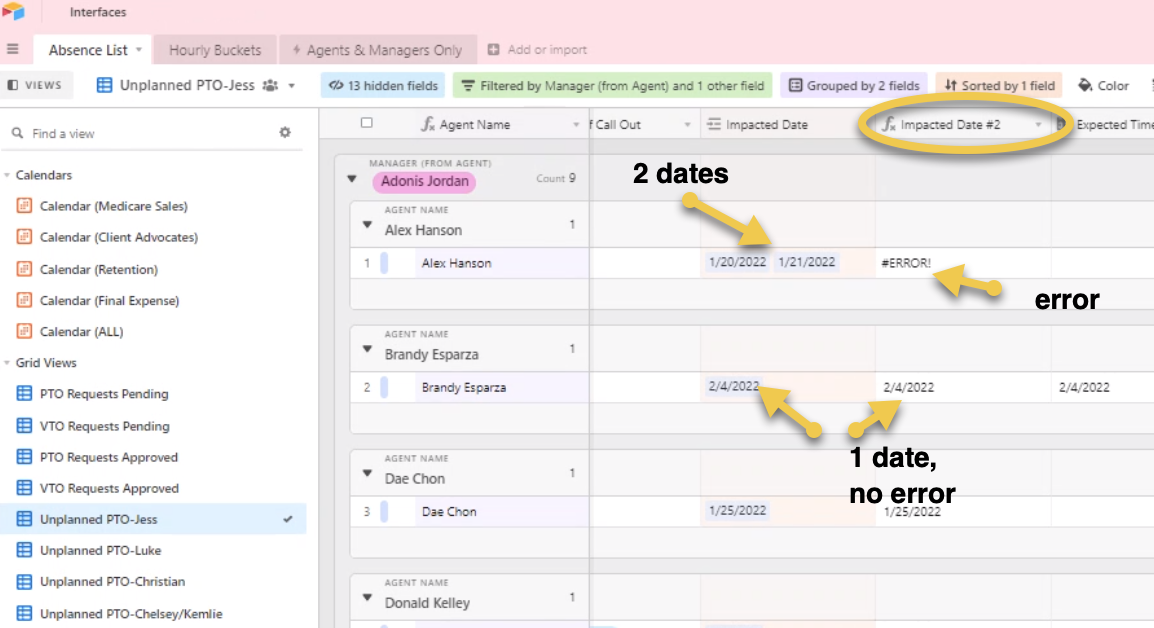Click the Adonis Jordan pink tag
Image resolution: width=1154 pixels, height=628 pixels.
(x=425, y=181)
